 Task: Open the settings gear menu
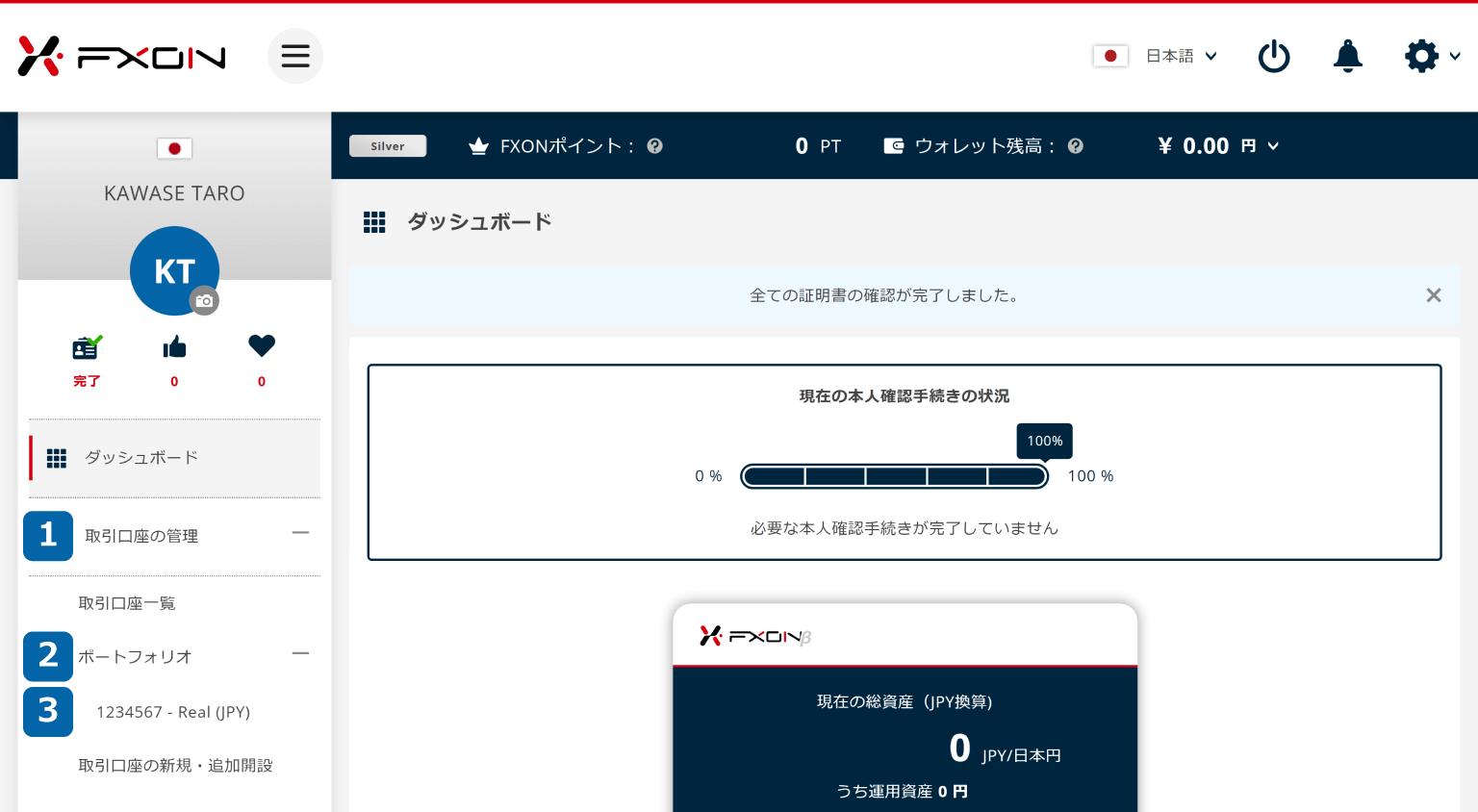1432,56
